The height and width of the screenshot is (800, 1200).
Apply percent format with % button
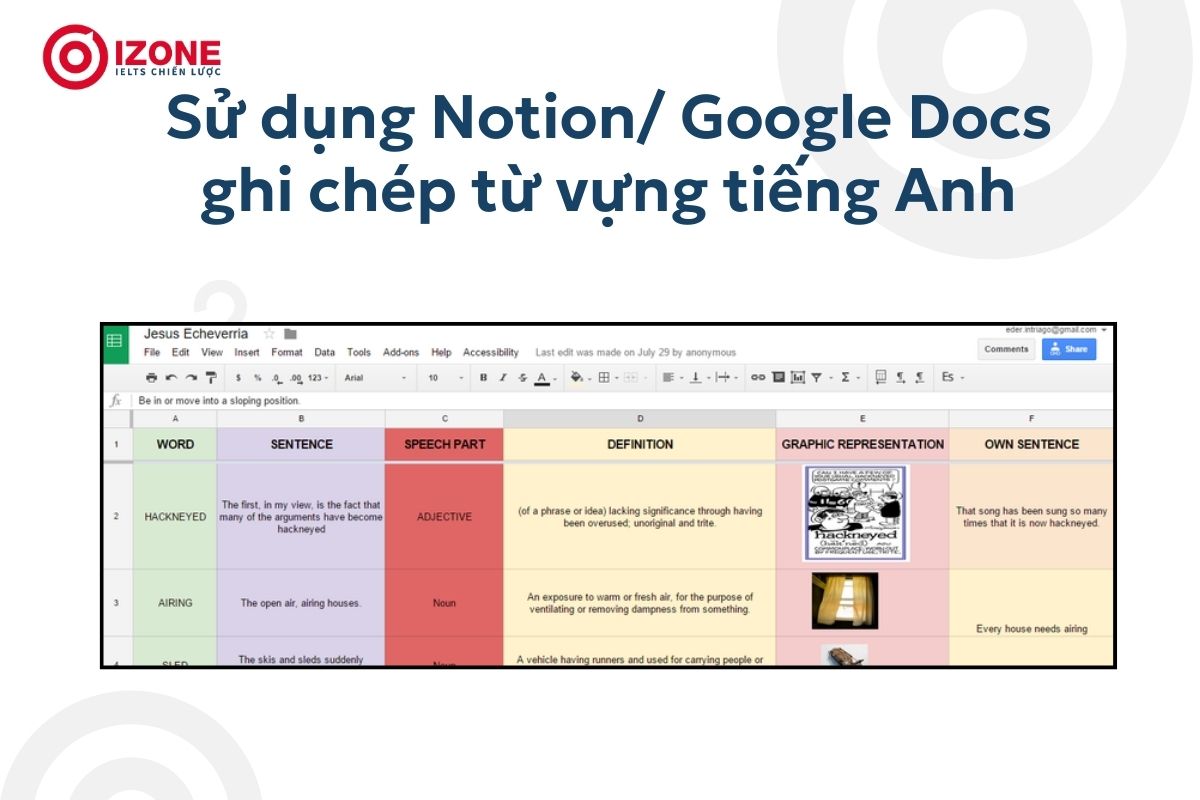[258, 378]
